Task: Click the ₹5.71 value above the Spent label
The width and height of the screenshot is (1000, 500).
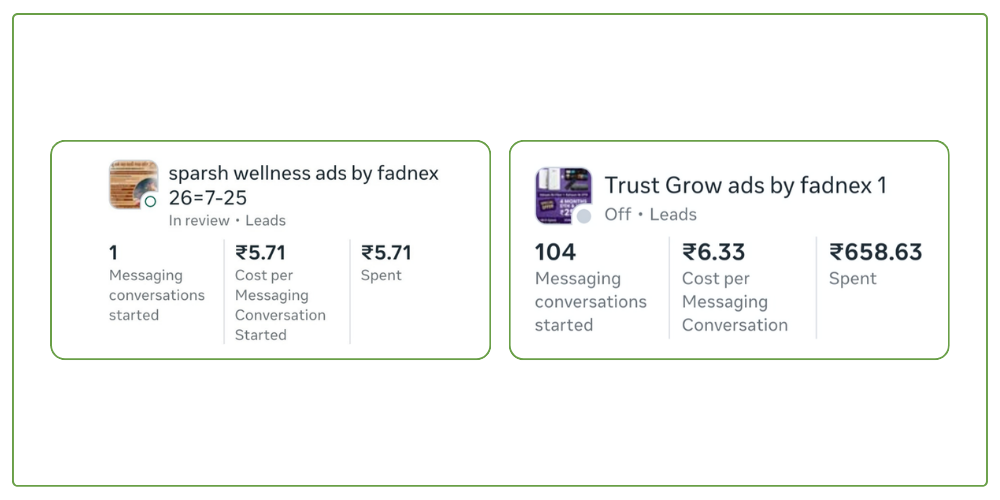Action: pyautogui.click(x=386, y=253)
